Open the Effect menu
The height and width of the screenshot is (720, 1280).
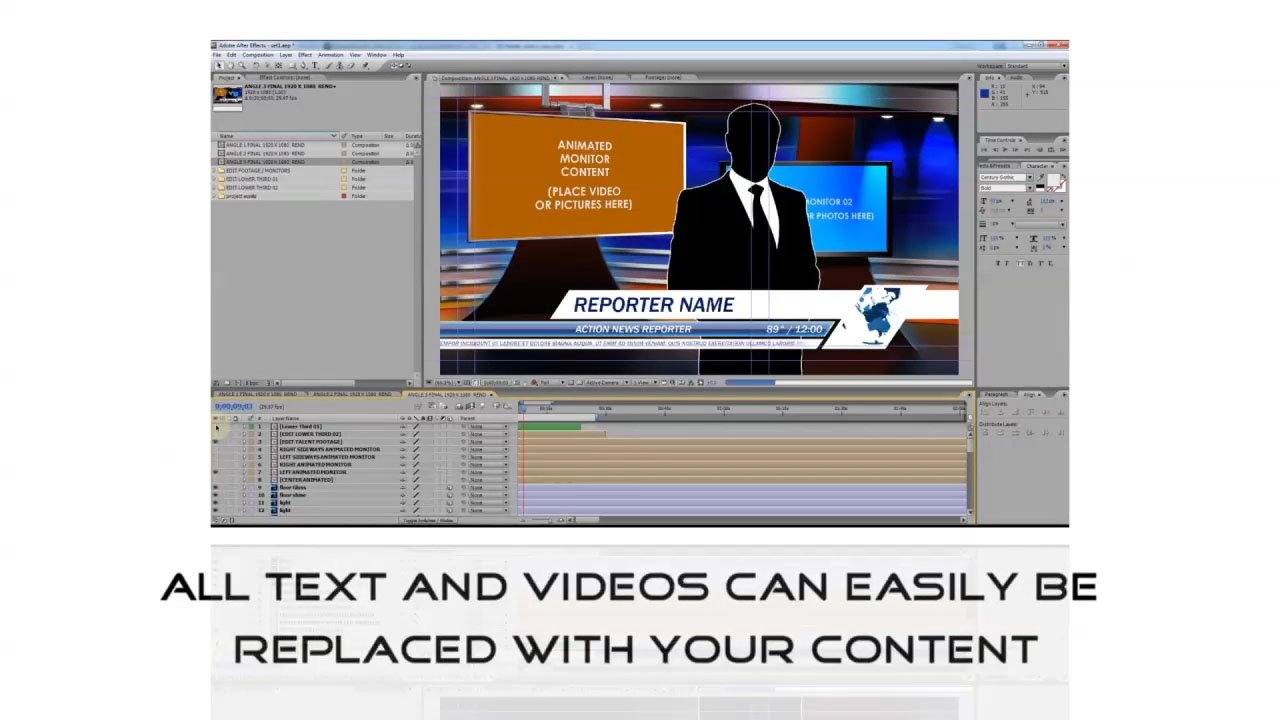coord(305,55)
